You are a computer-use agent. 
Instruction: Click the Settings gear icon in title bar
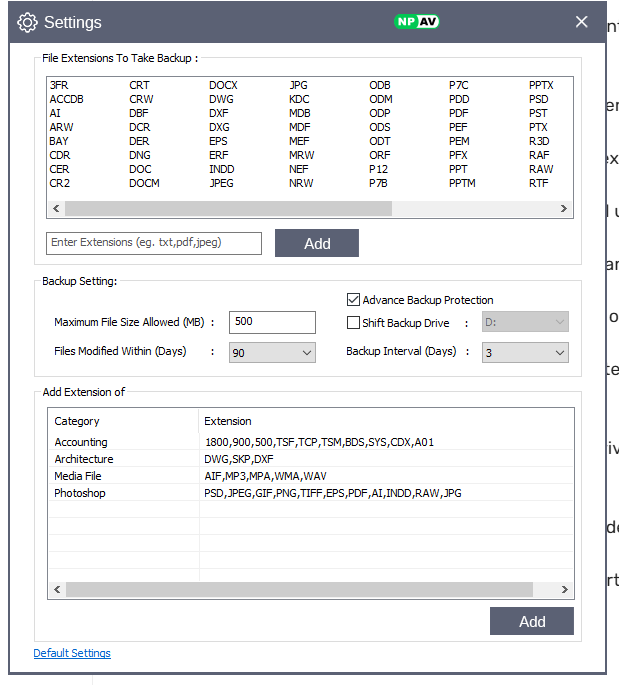(27, 22)
